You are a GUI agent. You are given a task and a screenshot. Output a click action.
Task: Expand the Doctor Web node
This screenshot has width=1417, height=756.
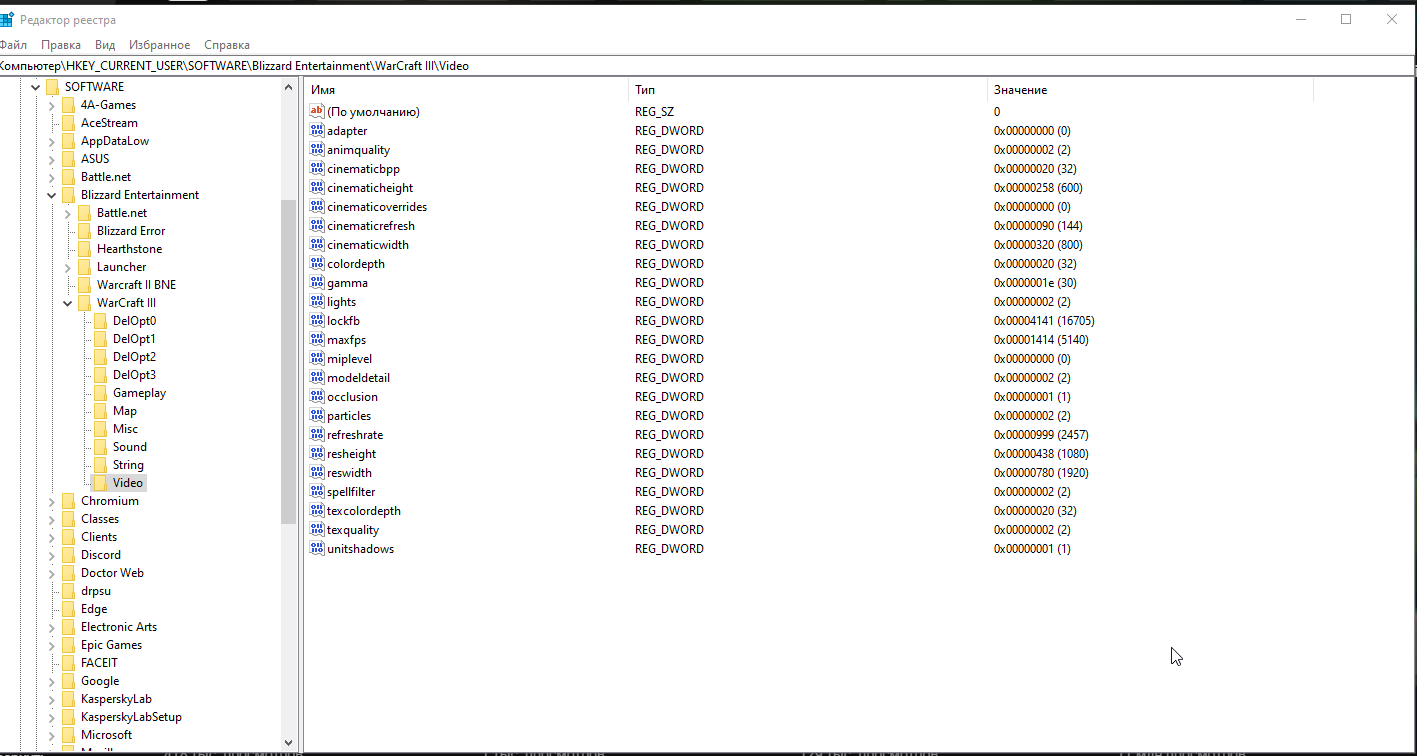coord(52,573)
